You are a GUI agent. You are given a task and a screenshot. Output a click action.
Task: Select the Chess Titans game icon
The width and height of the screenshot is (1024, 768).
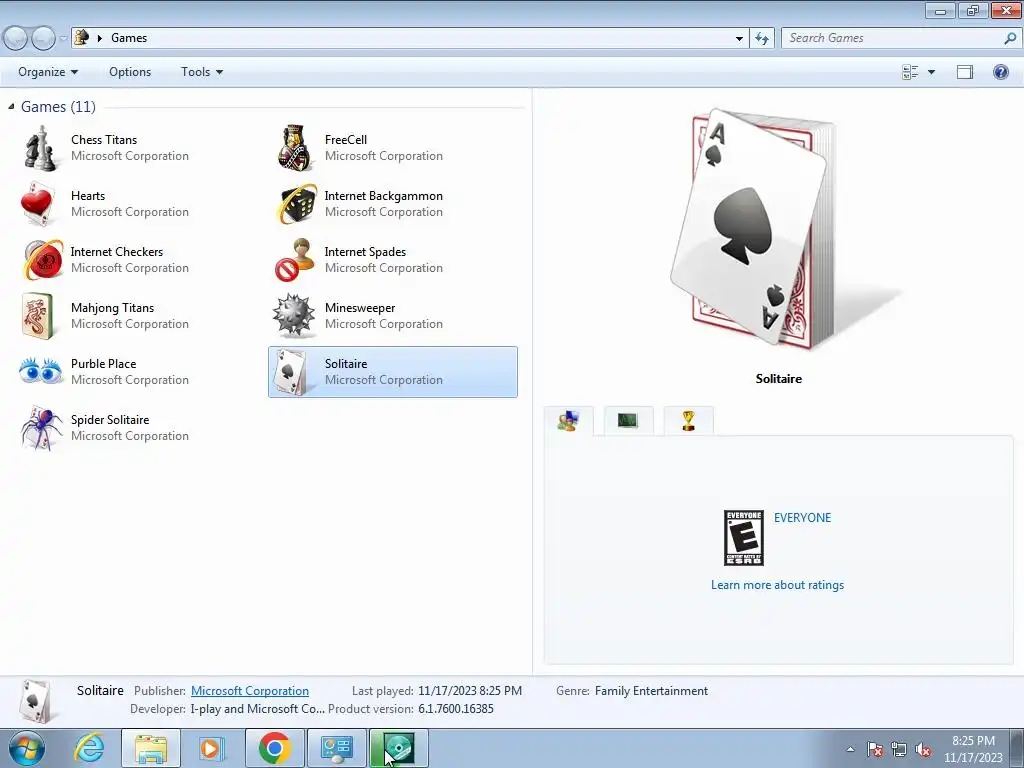40,148
